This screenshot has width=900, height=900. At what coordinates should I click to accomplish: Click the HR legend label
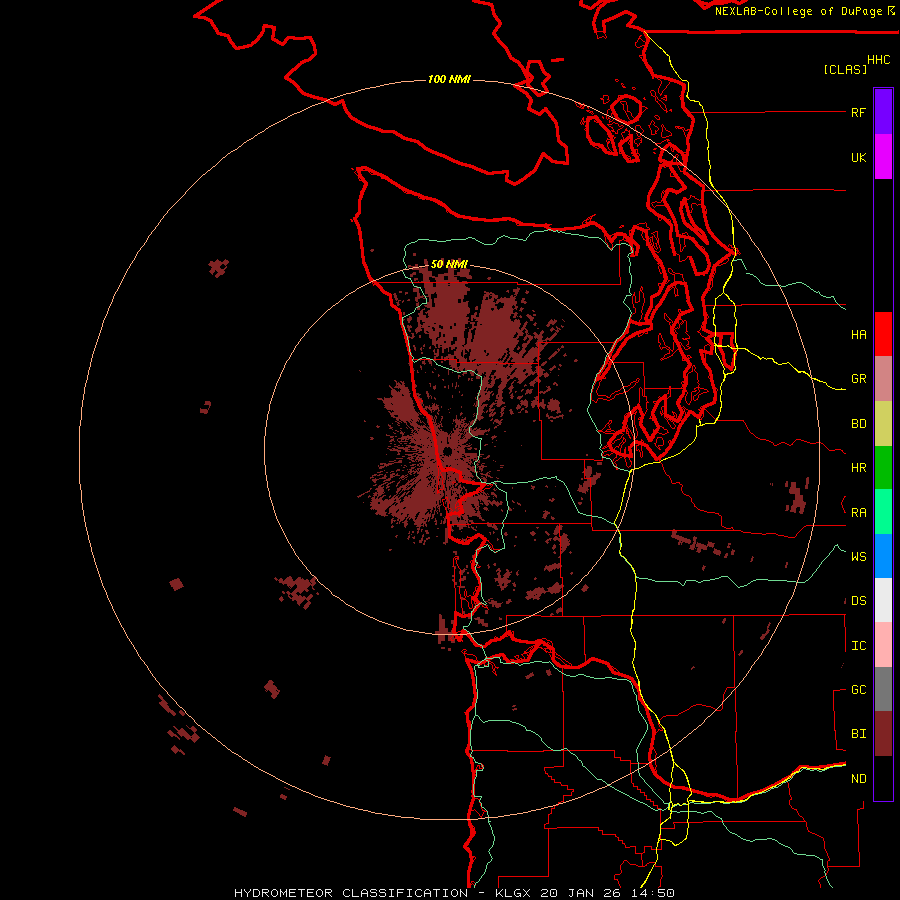click(858, 468)
